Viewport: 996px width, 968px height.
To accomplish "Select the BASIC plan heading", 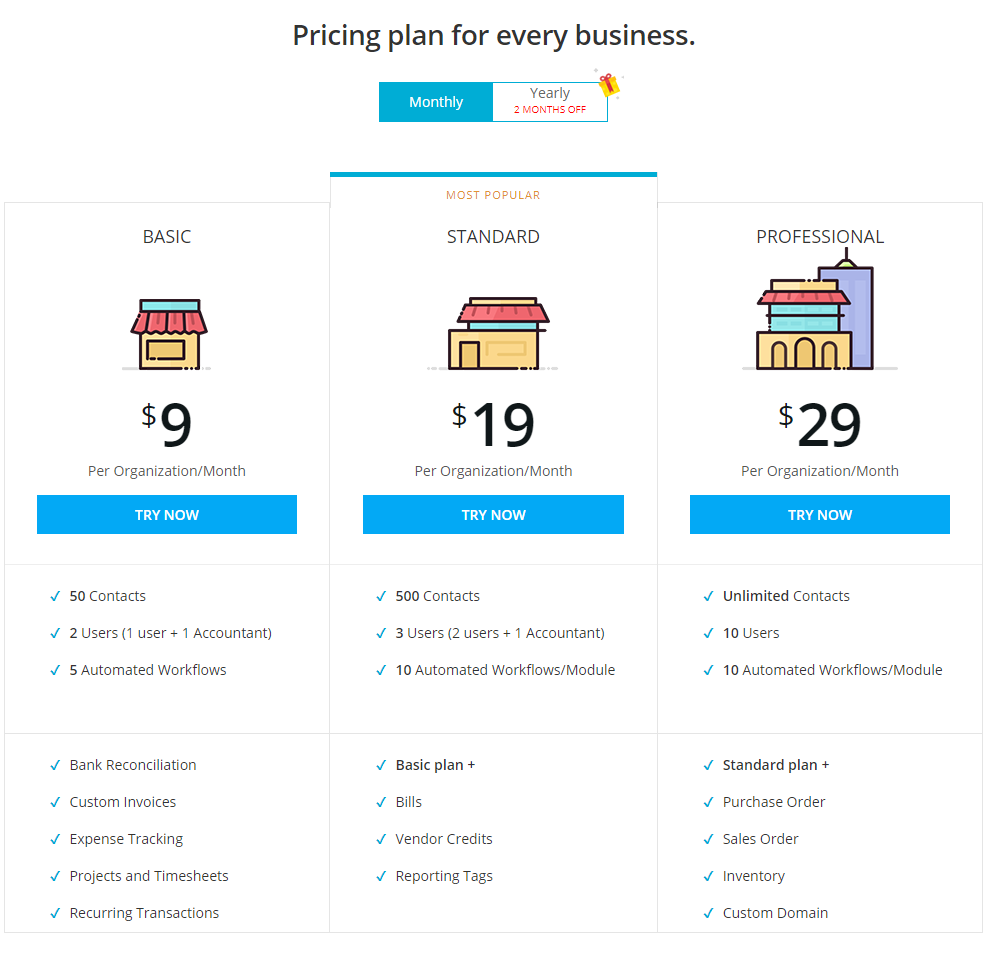I will pyautogui.click(x=167, y=237).
